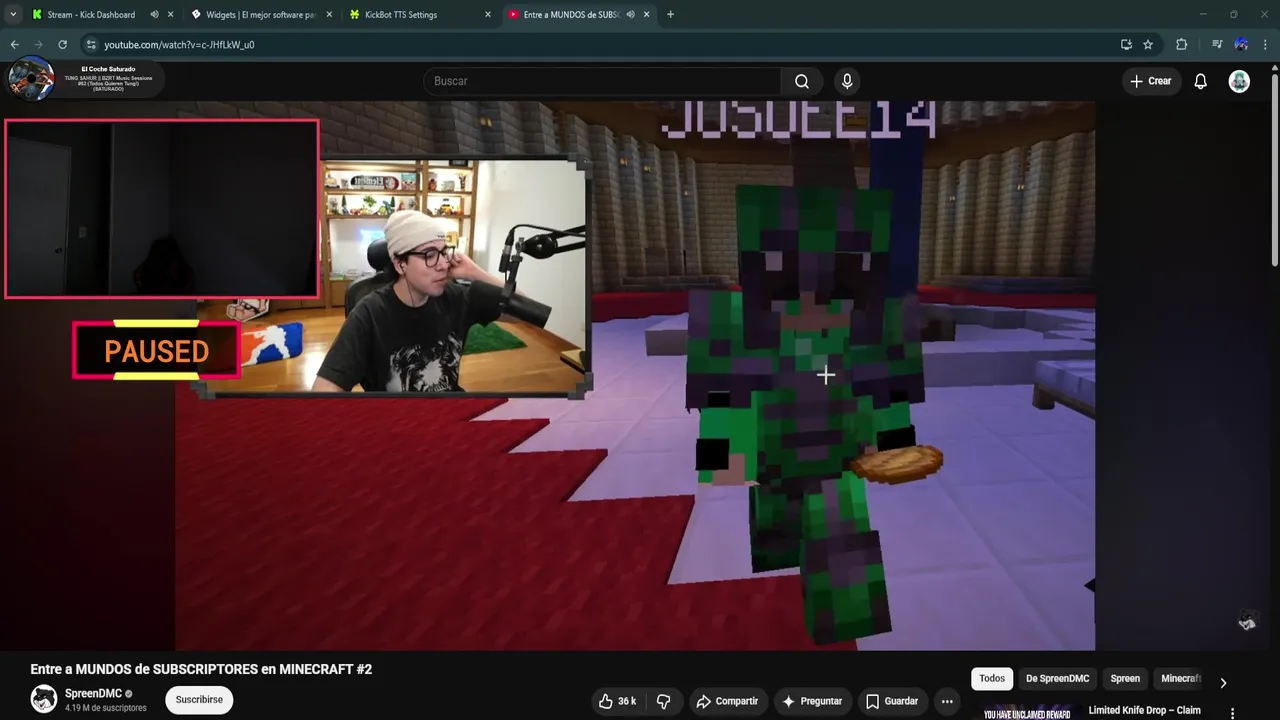Close the YouTube video tab
This screenshot has height=720, width=1280.
(x=647, y=14)
